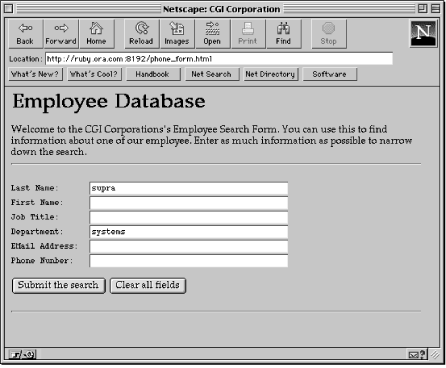The width and height of the screenshot is (446, 368).
Task: Click the Location URL field
Action: click(219, 59)
